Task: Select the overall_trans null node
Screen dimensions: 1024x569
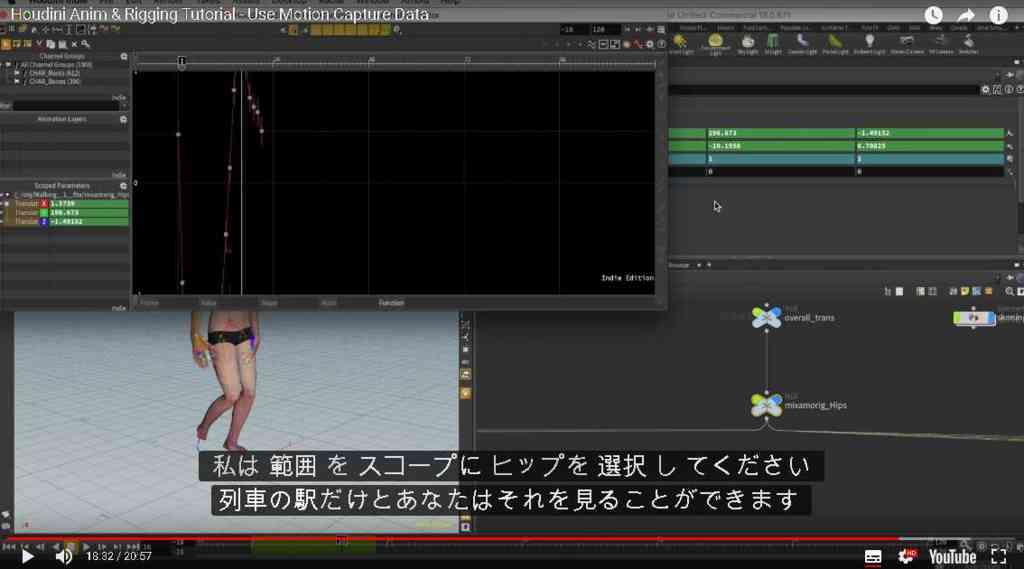Action: click(767, 317)
